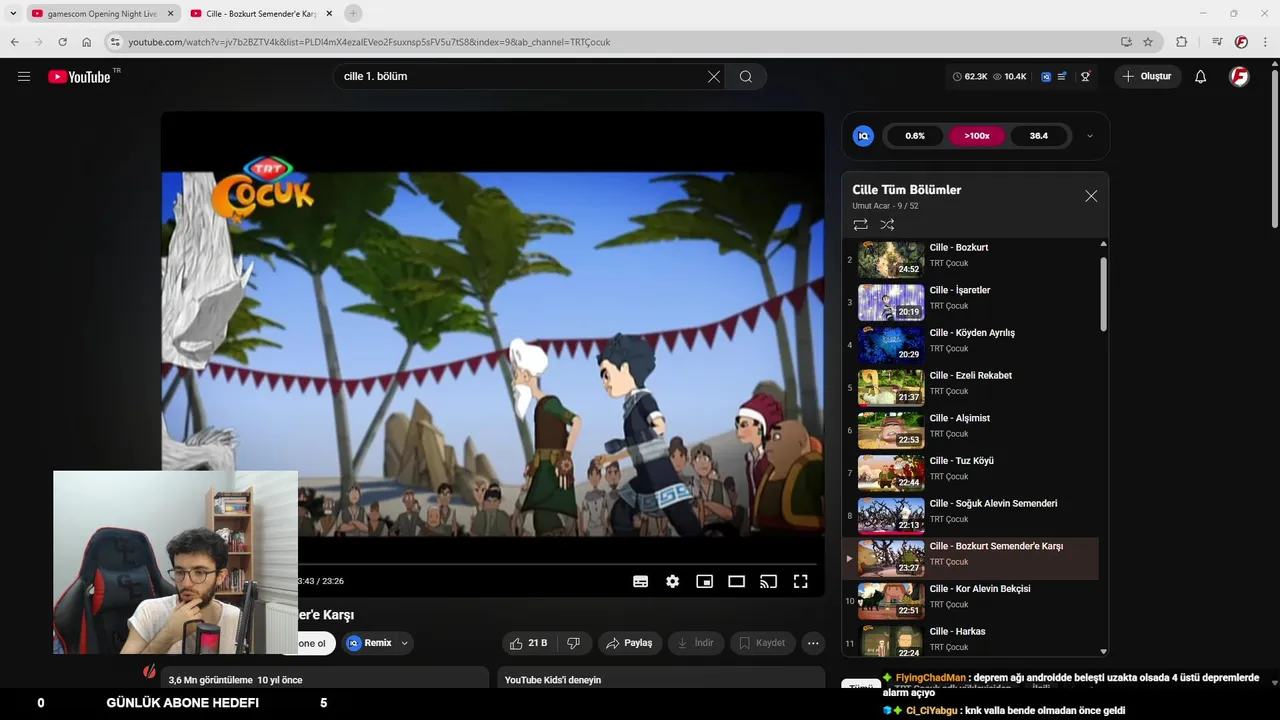Click the round vidIQ logo in score panel
The image size is (1280, 720).
(x=863, y=136)
